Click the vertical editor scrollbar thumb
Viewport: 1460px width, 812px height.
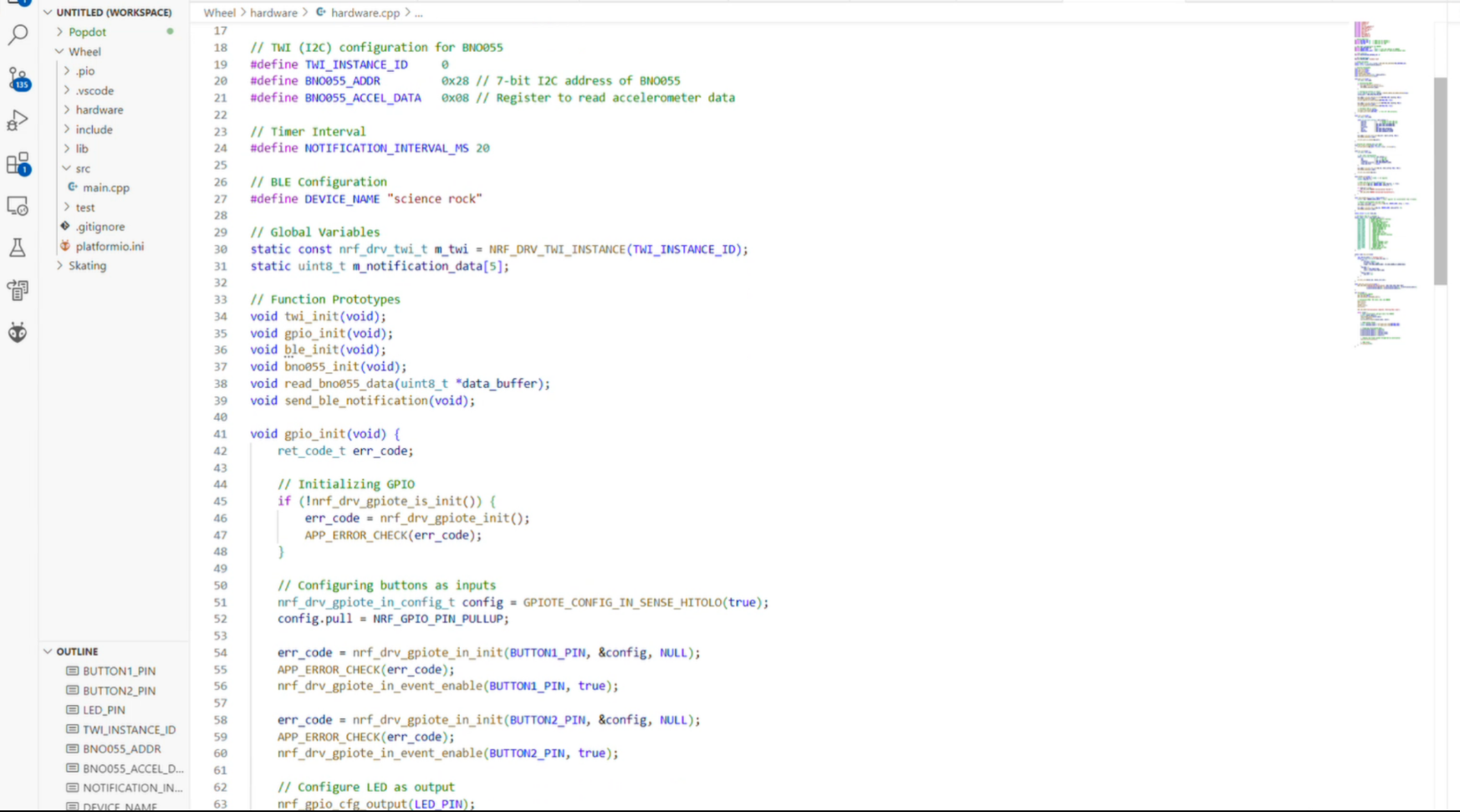coord(1440,181)
